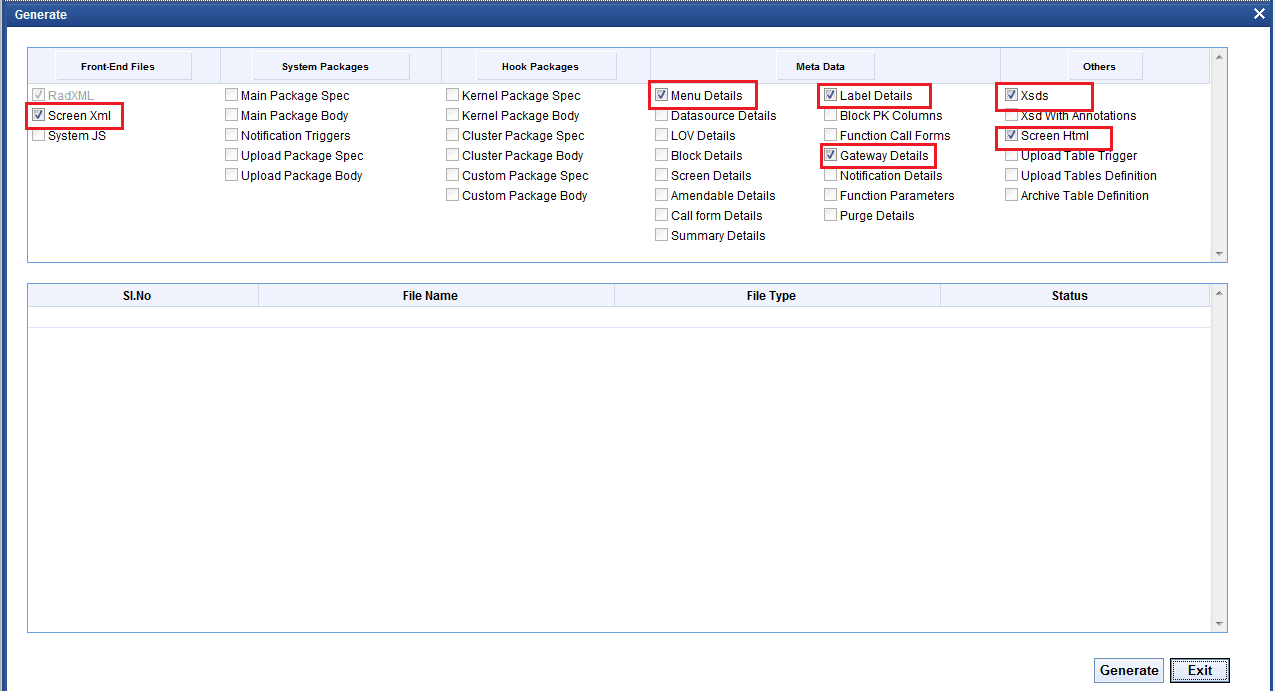Check LOV Details

[x=662, y=136]
